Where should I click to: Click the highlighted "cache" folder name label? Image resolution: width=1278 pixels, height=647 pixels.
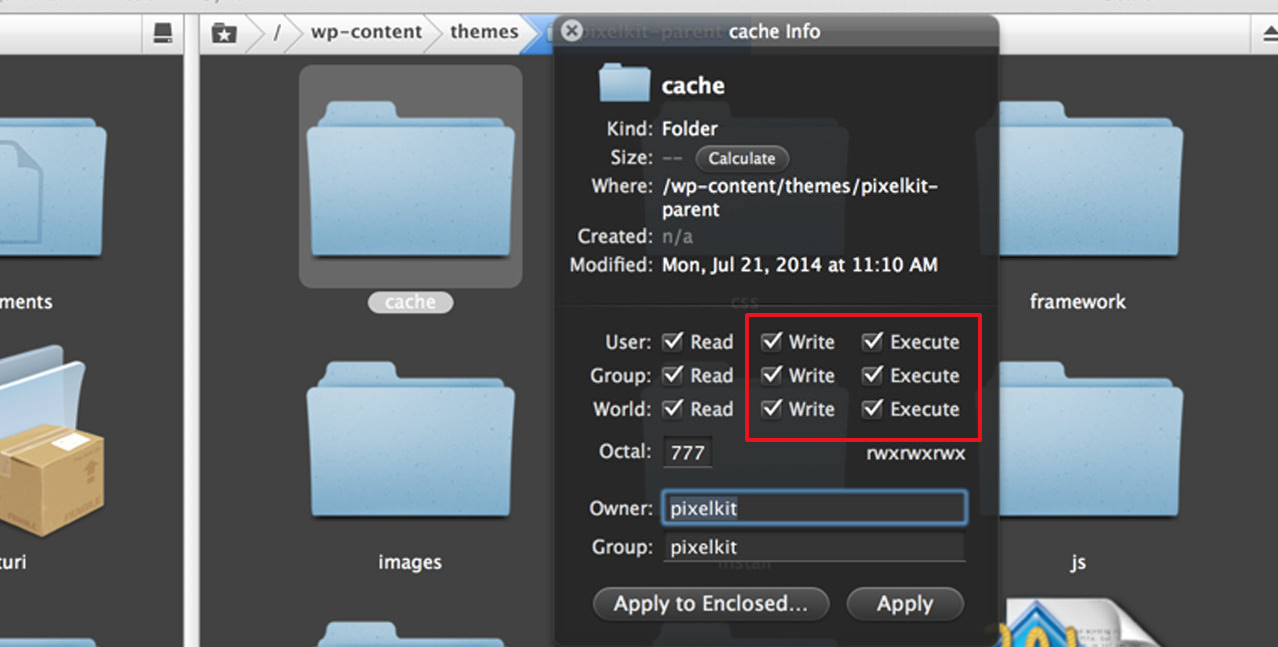pos(410,302)
